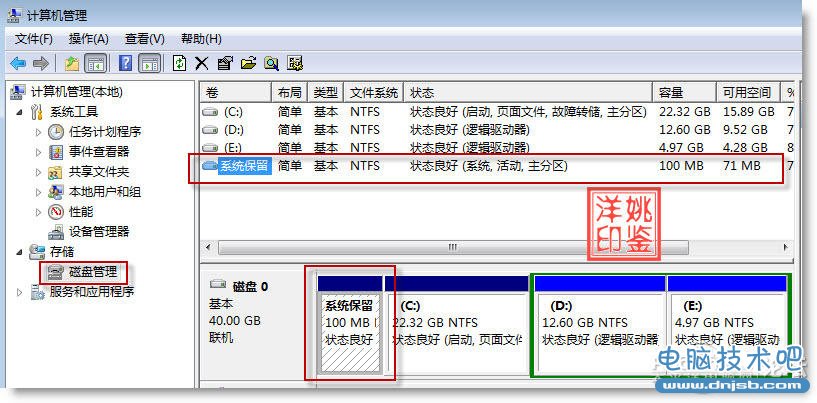
Task: Select 计算机管理(本地) root node
Action: coord(77,92)
